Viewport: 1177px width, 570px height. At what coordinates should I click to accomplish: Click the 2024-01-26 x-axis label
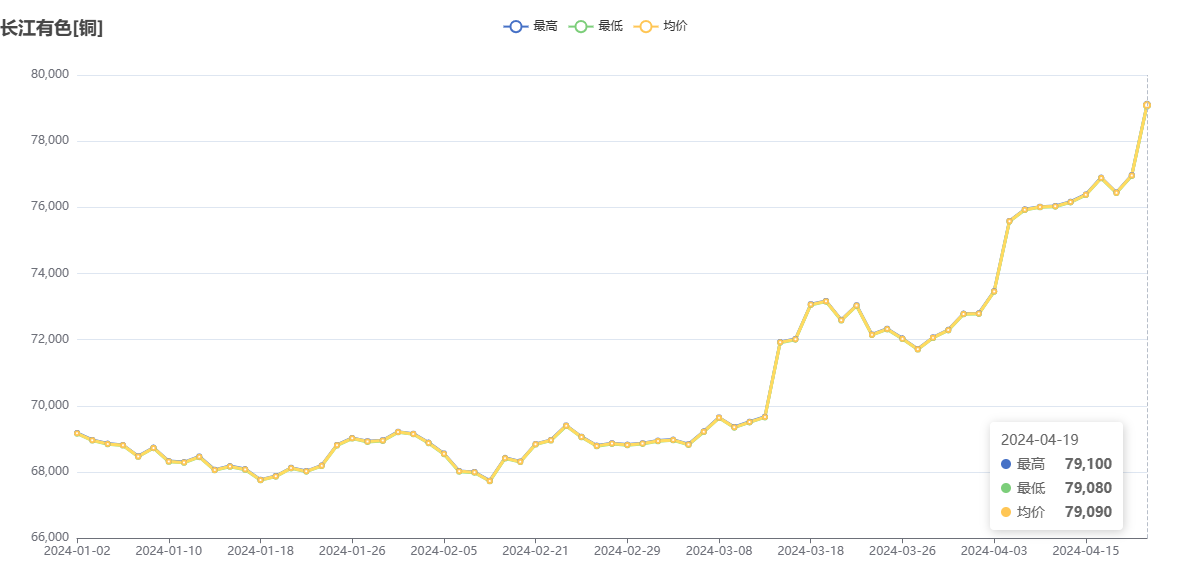click(x=352, y=550)
